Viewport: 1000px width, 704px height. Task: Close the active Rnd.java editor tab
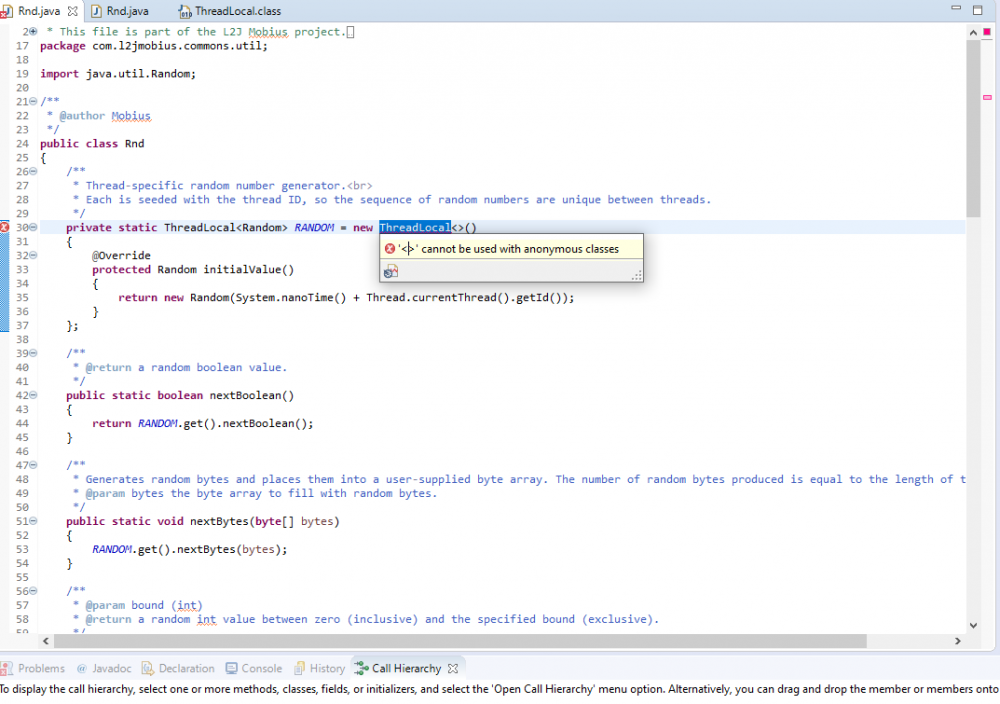coord(71,11)
